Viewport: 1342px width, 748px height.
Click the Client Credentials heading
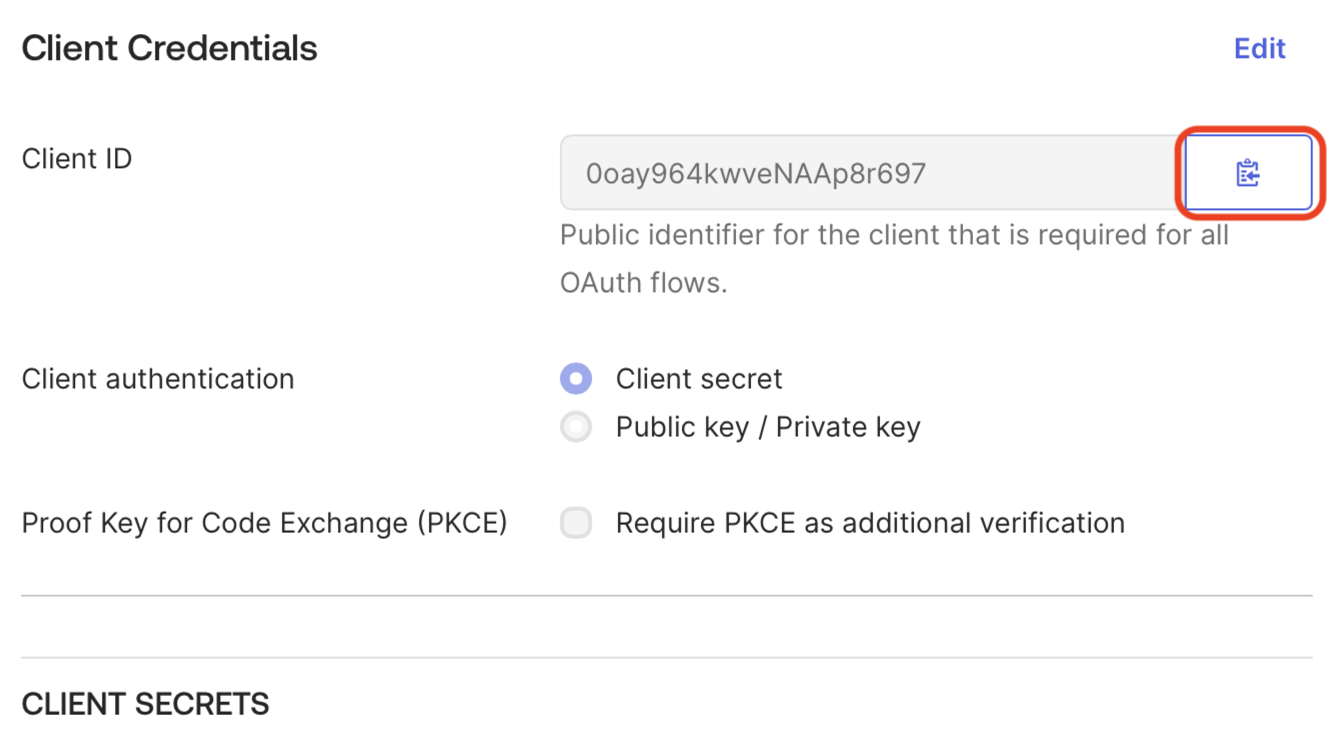click(168, 47)
